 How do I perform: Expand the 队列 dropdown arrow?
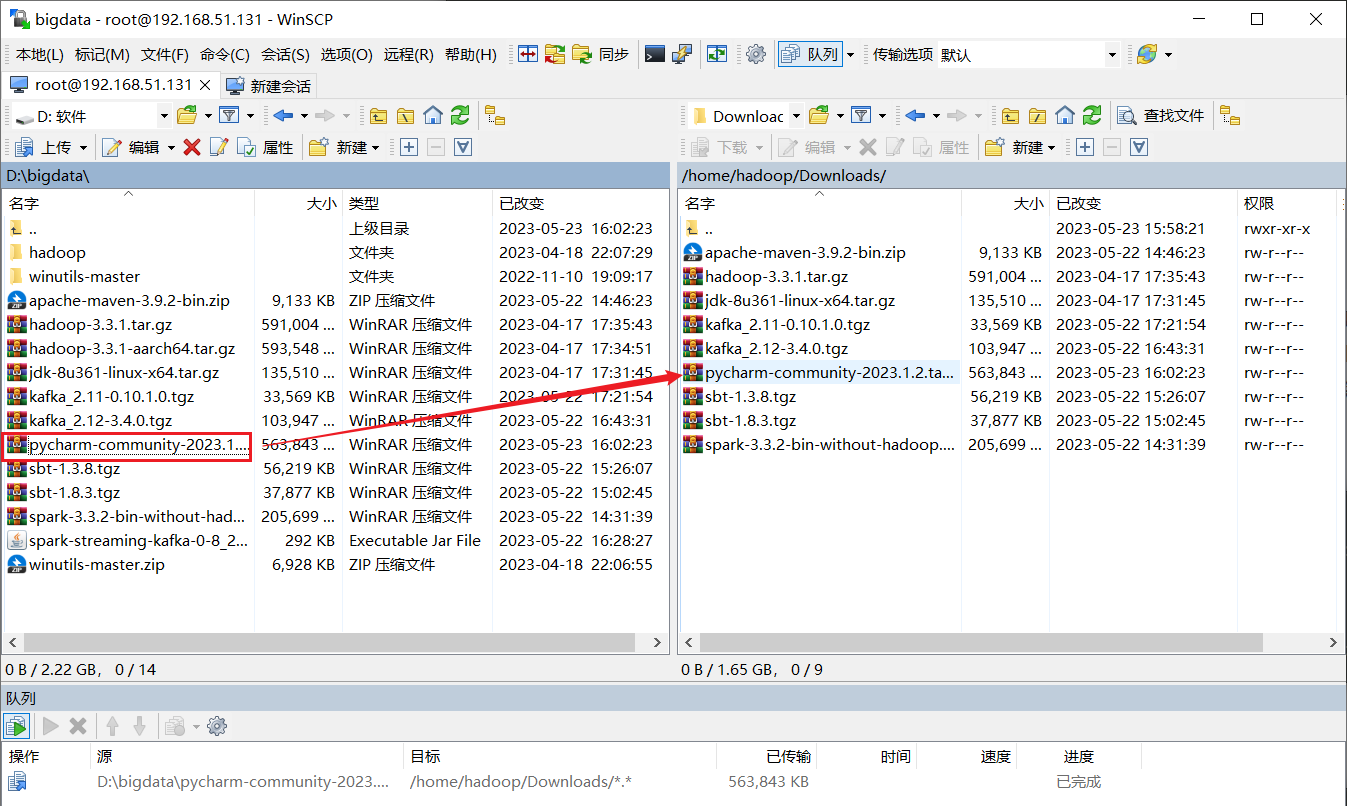(850, 55)
